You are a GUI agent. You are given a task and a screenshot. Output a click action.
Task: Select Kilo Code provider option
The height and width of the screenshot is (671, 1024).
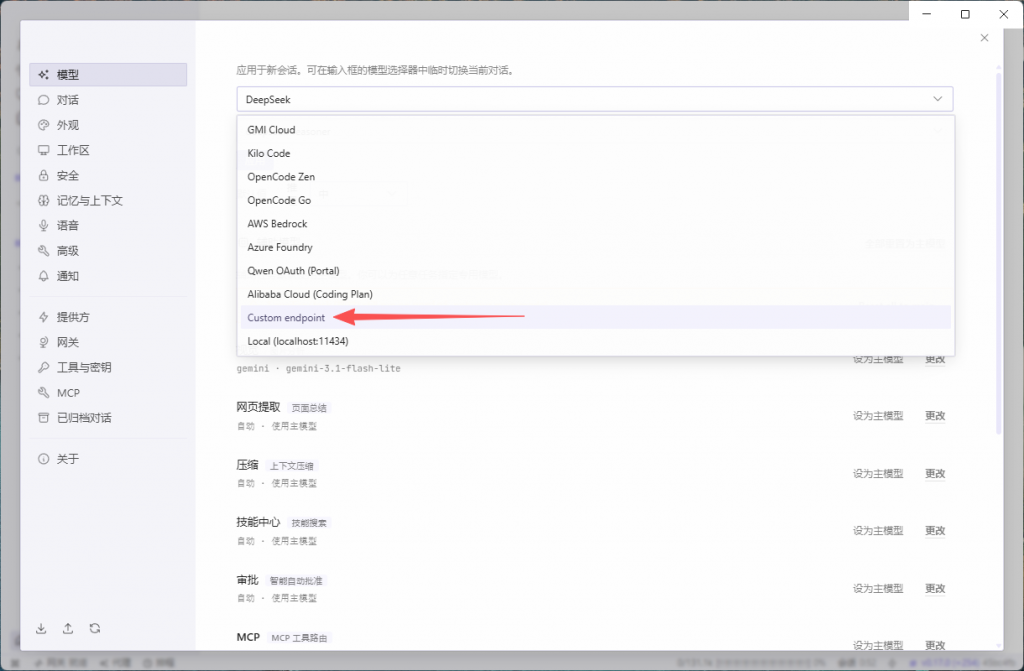(595, 153)
